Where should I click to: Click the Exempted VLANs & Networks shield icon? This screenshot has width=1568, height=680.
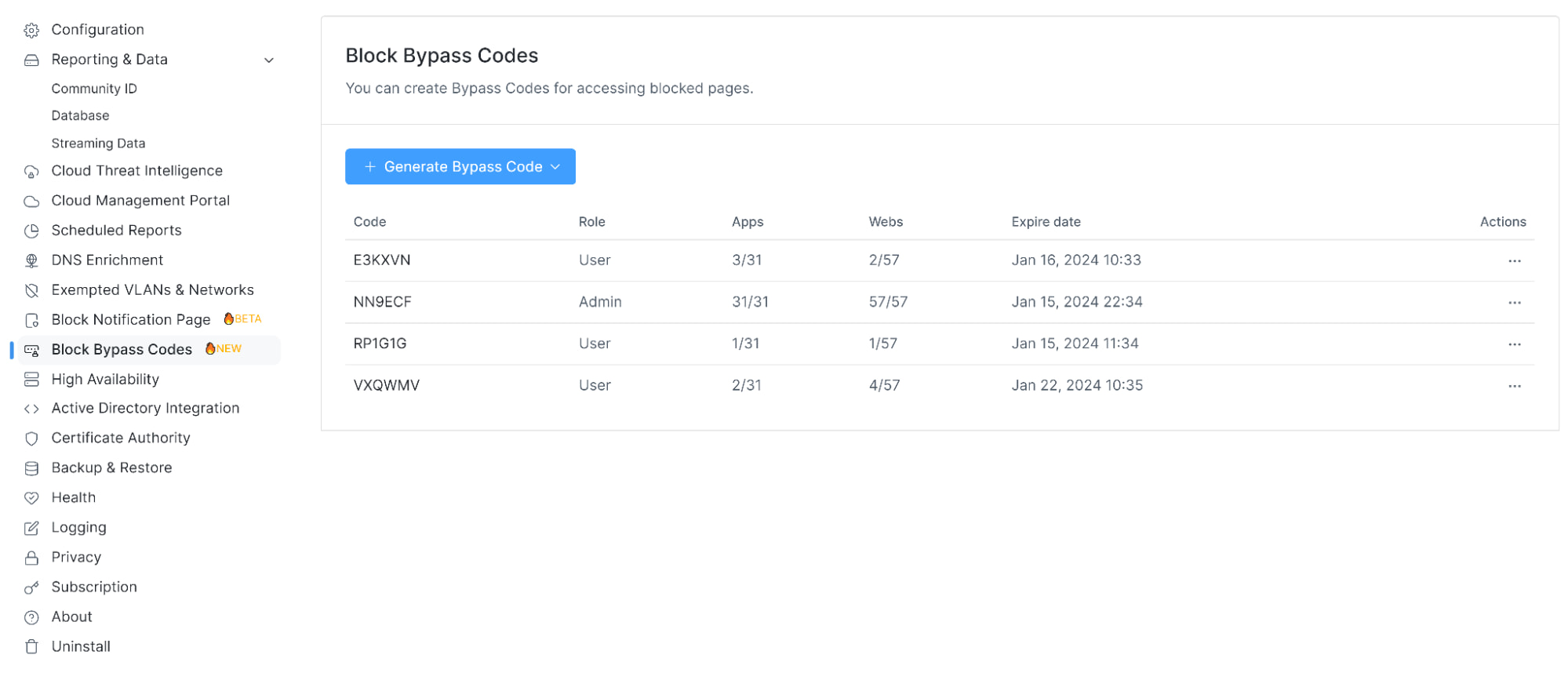coord(31,291)
